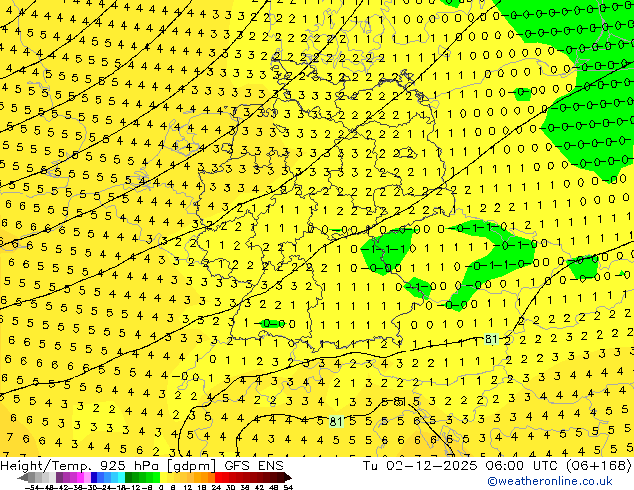Click the "Tu 02-12-2025 06:00 UTC (06+168)" forecast time label
This screenshot has width=634, height=490.
[497, 465]
